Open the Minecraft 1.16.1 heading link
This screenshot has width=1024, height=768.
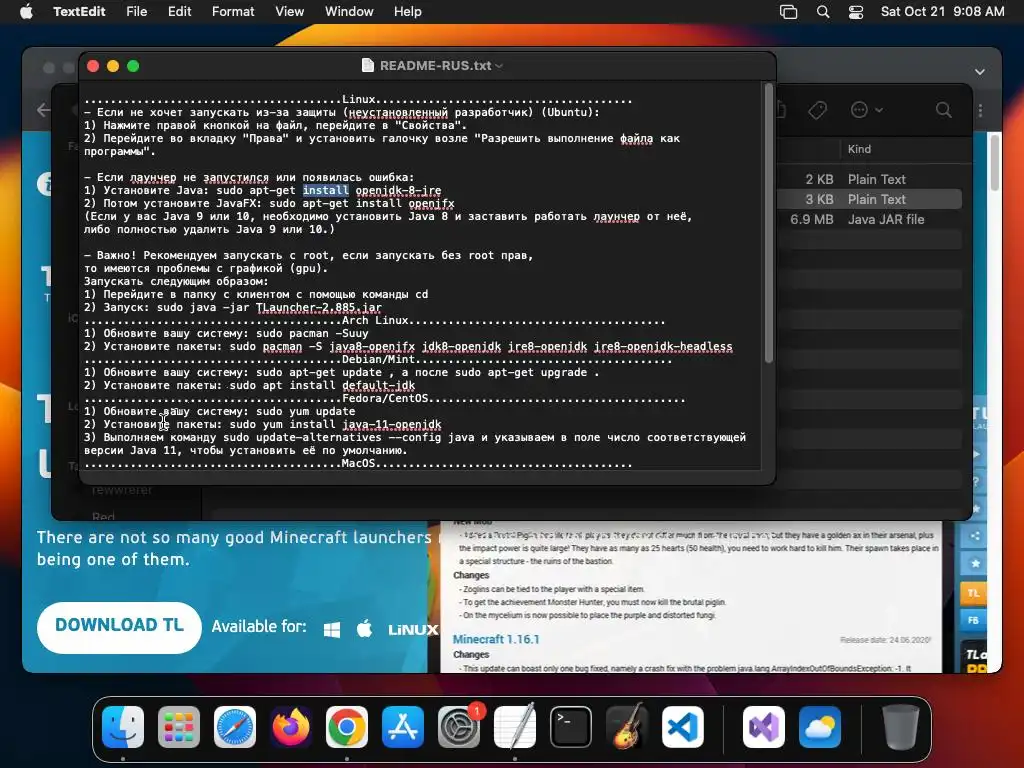(x=496, y=639)
